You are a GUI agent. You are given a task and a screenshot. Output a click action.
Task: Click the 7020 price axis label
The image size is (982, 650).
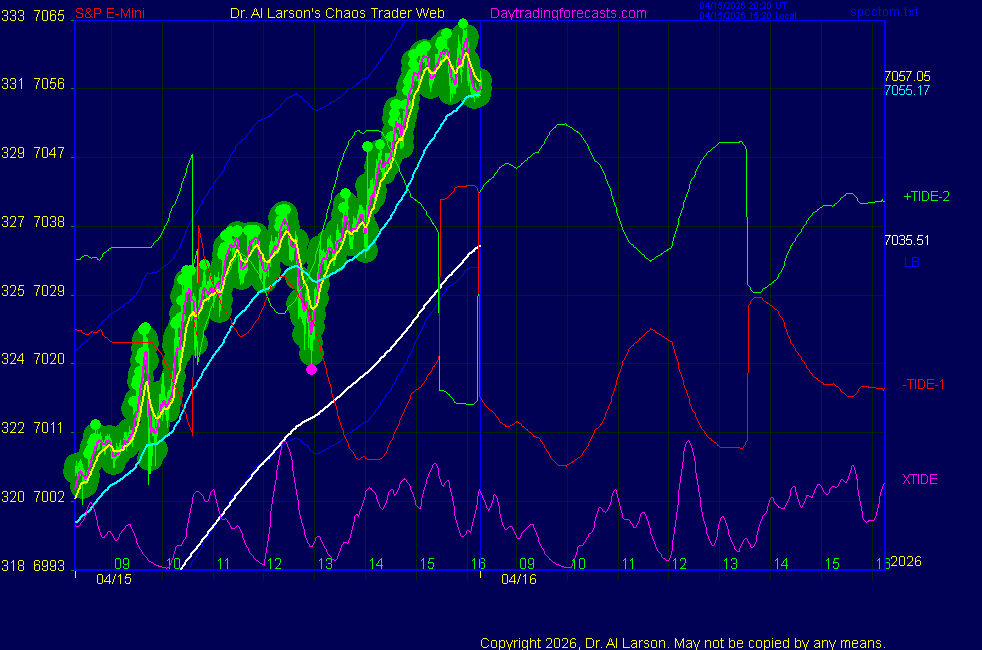[x=49, y=359]
